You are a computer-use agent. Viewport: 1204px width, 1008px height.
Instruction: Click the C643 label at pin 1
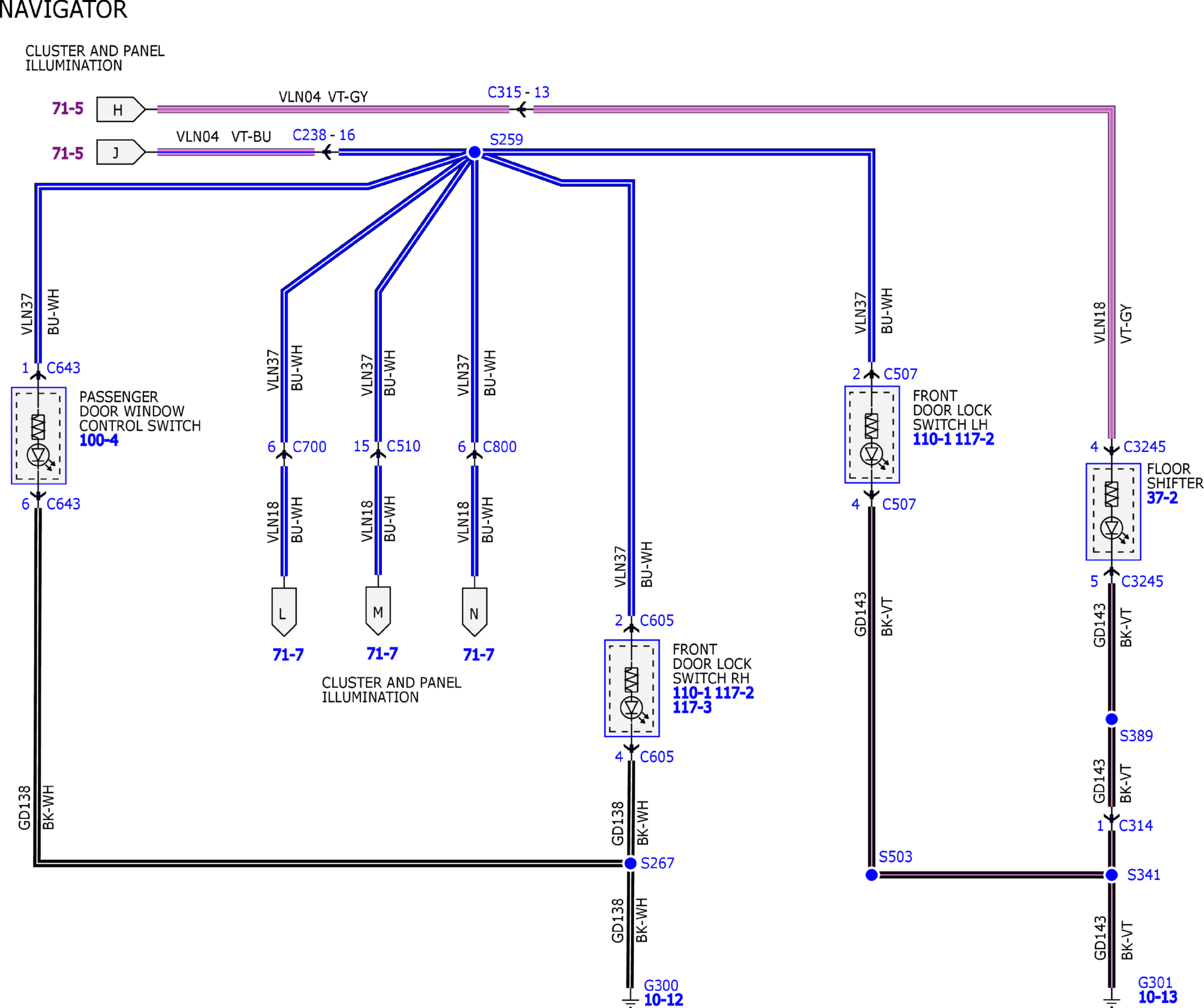pos(63,368)
